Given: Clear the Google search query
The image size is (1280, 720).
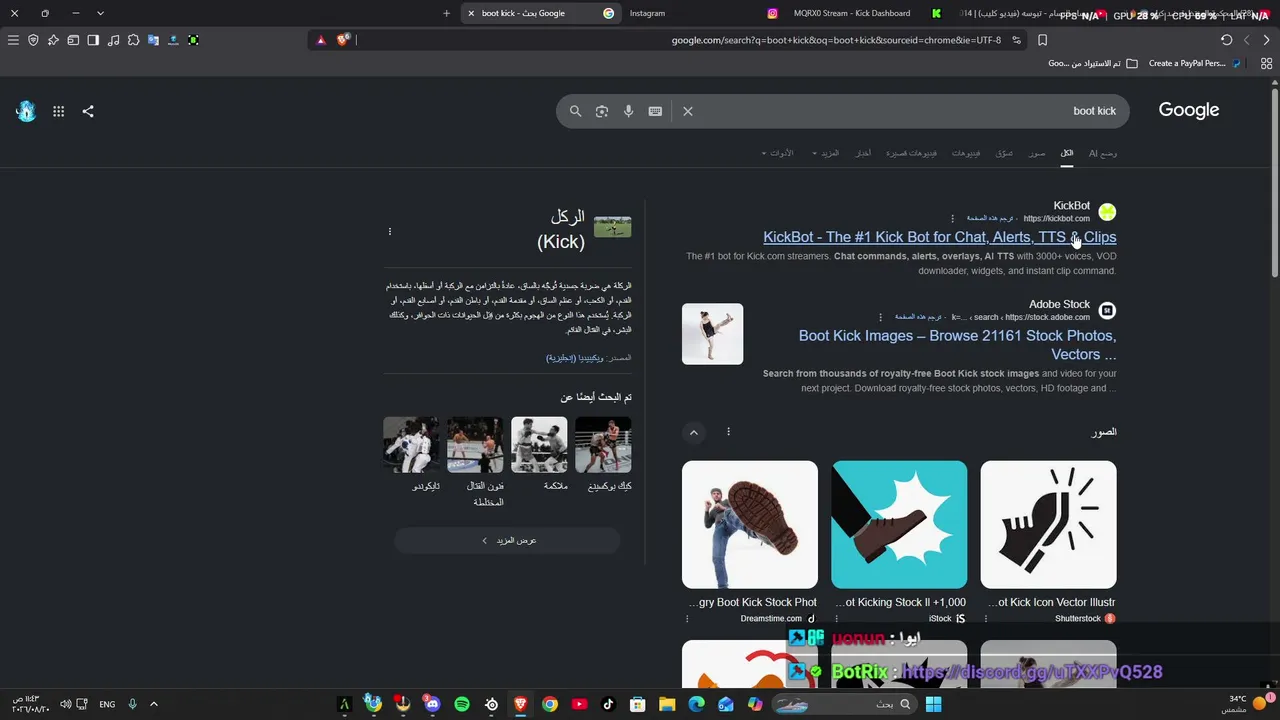Looking at the screenshot, I should click(x=688, y=111).
